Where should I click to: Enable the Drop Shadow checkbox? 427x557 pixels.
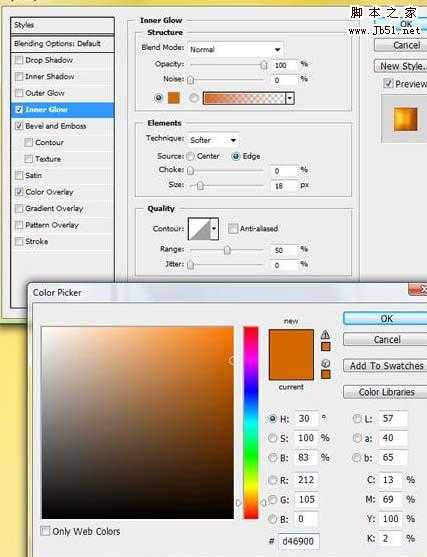coord(19,60)
